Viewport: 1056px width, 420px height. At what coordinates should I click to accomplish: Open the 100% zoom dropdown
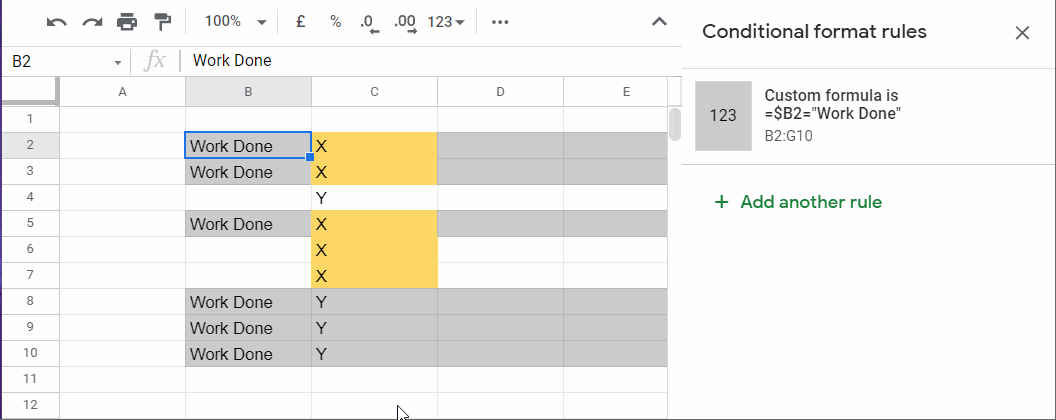coord(235,22)
